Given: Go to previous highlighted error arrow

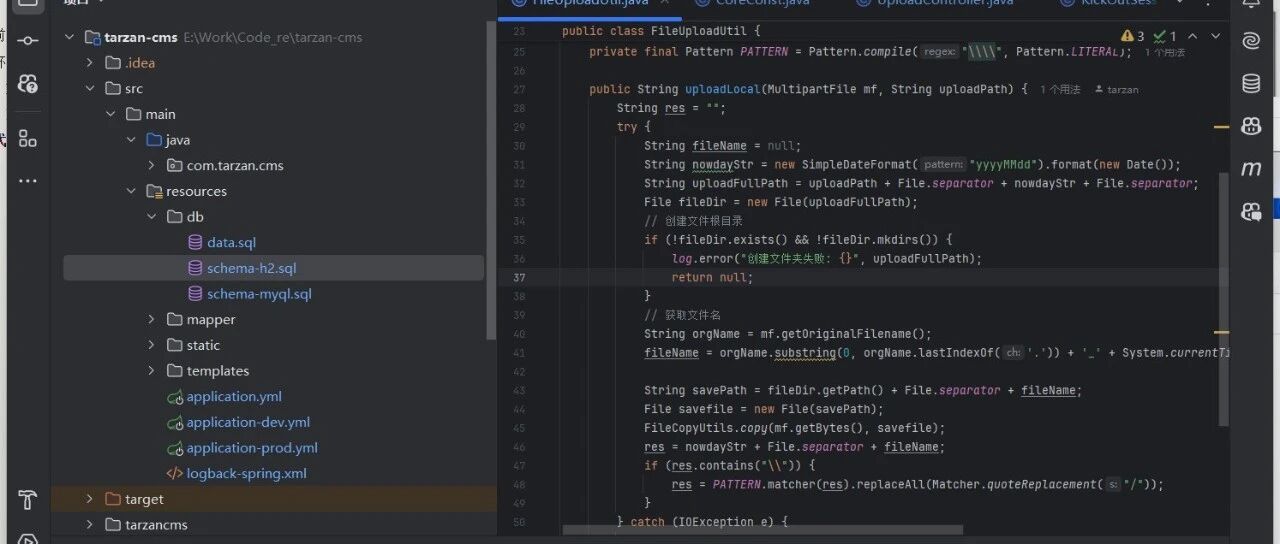Looking at the screenshot, I should (1194, 36).
